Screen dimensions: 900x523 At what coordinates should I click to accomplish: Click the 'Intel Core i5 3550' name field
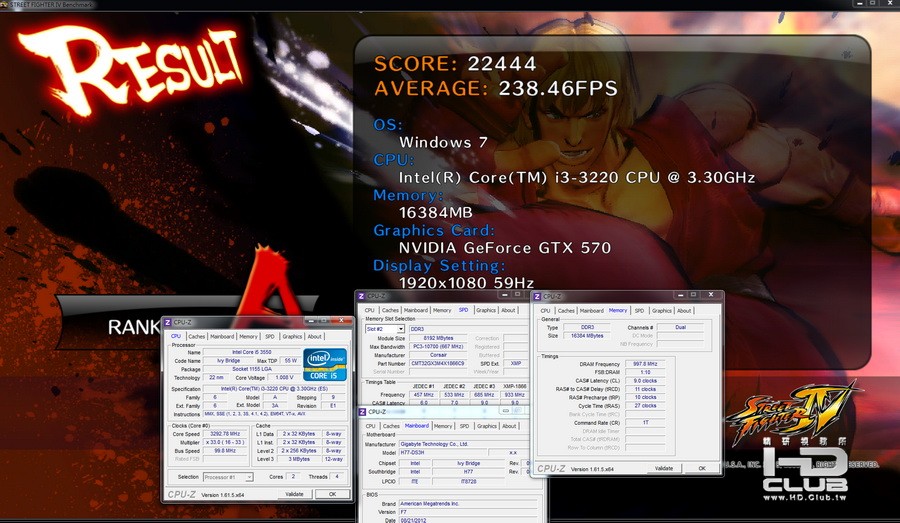point(251,352)
